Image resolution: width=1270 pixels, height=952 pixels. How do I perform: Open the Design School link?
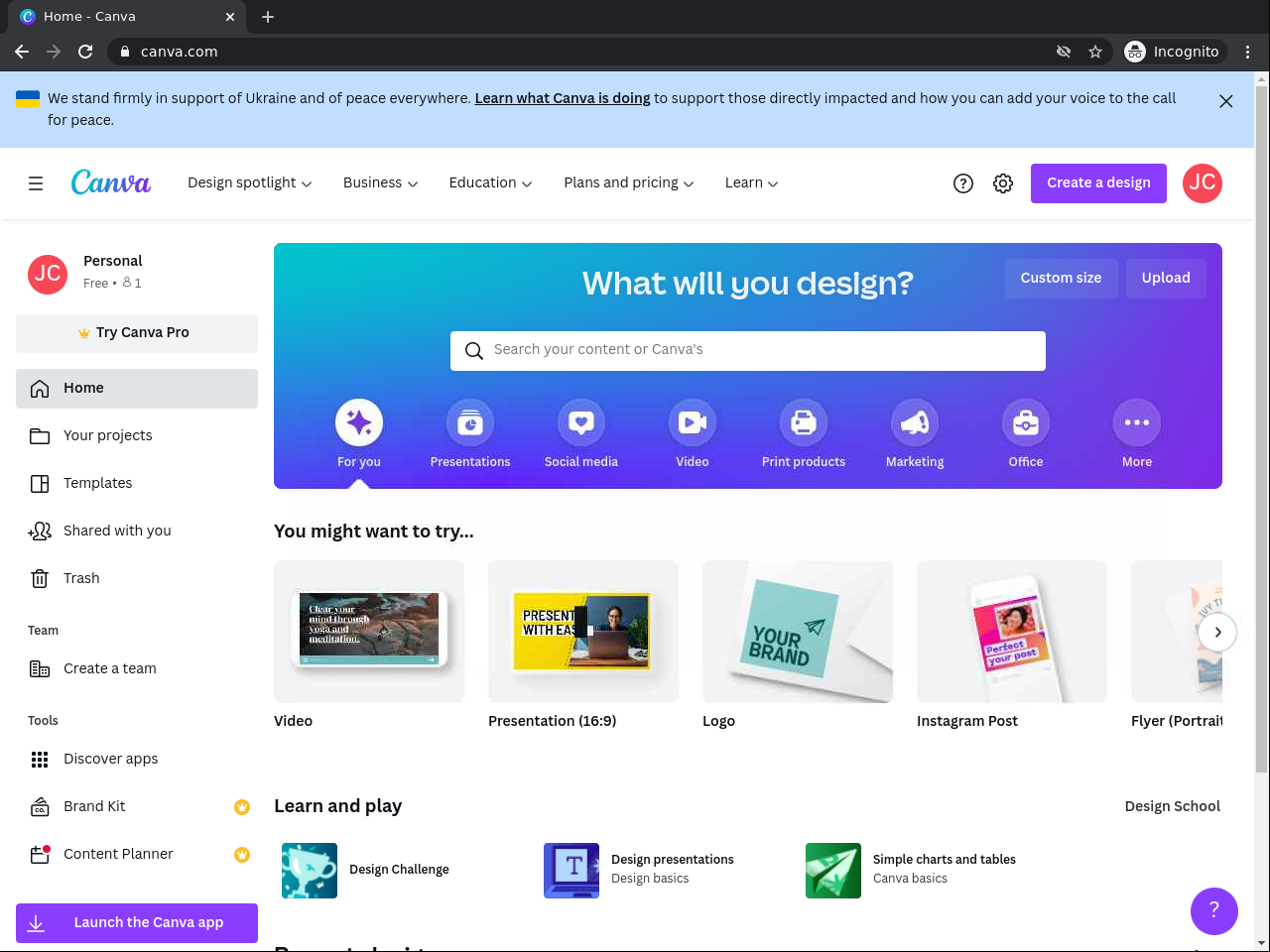pyautogui.click(x=1173, y=806)
